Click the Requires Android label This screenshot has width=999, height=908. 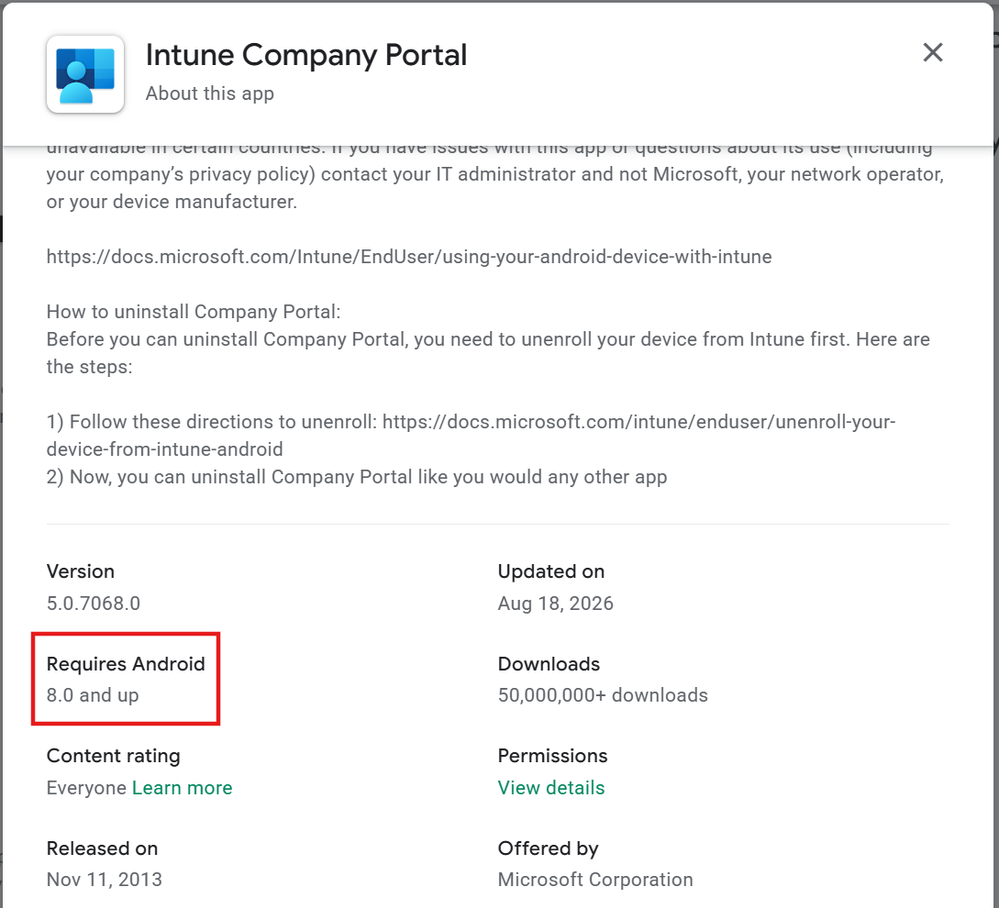click(x=126, y=664)
